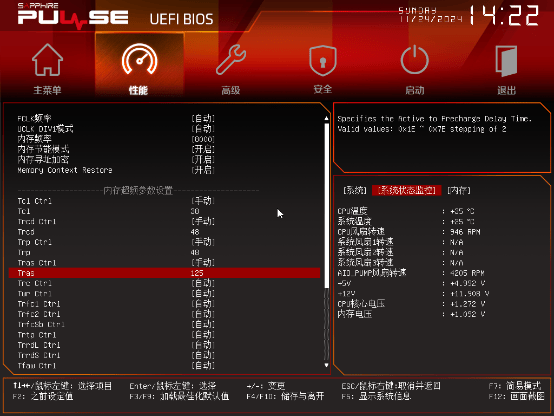Click the Trcd value 48 field

click(x=195, y=232)
